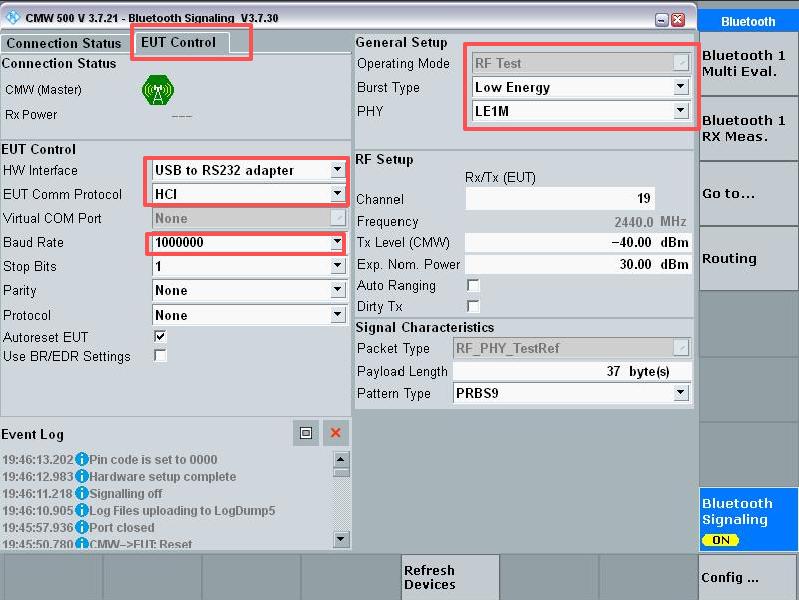
Task: Enable the Dirty Tx checkbox
Action: [x=473, y=306]
